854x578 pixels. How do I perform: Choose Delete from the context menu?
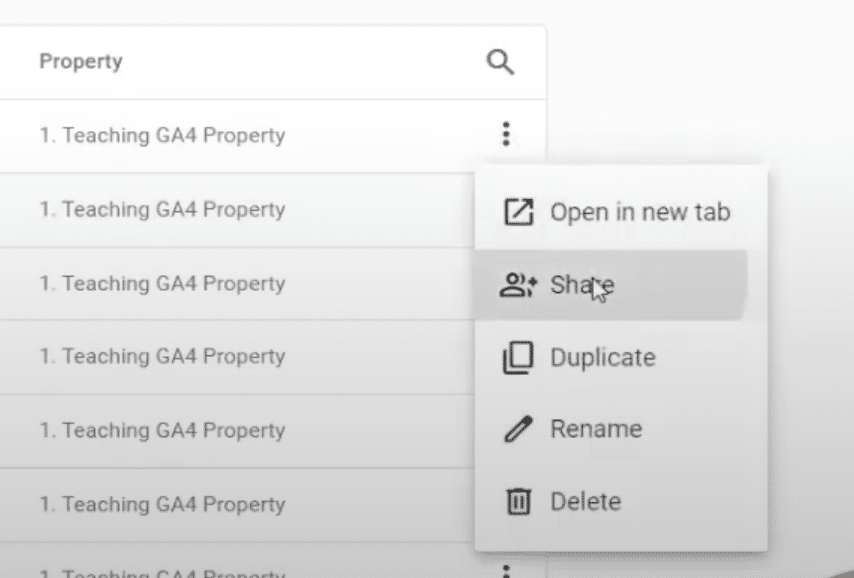point(587,501)
